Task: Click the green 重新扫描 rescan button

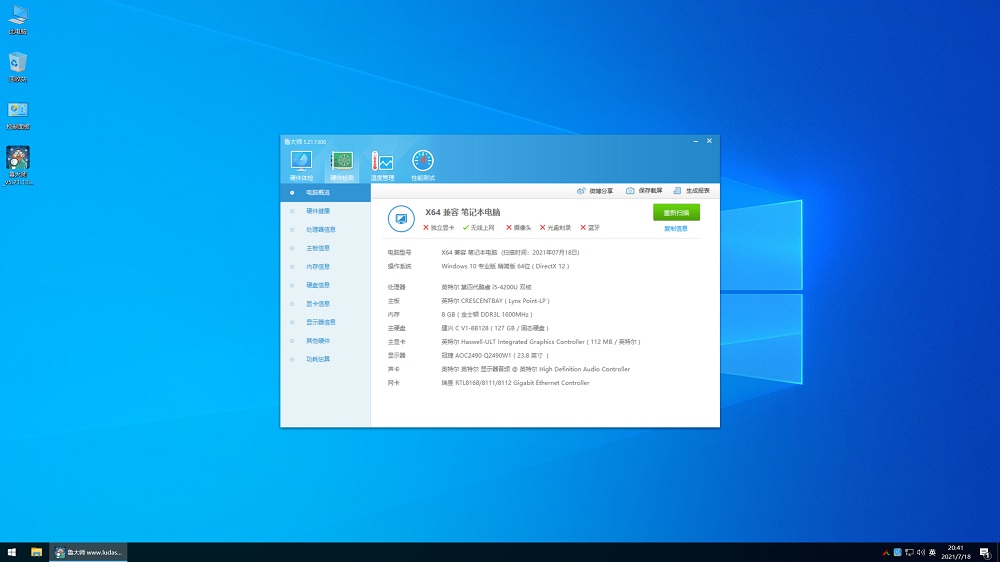Action: coord(676,212)
